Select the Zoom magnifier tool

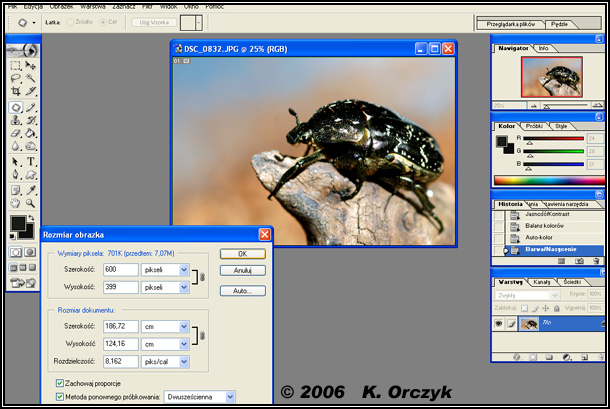[31, 203]
